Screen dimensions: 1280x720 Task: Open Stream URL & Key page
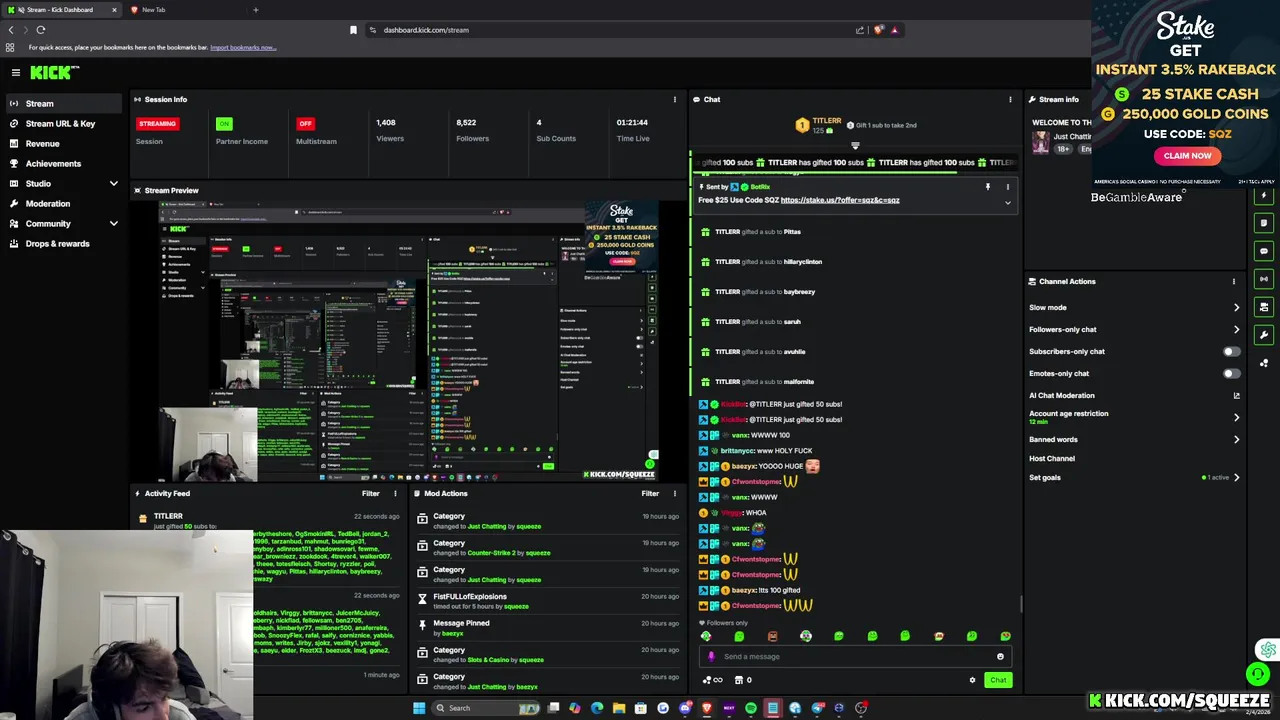click(x=62, y=123)
